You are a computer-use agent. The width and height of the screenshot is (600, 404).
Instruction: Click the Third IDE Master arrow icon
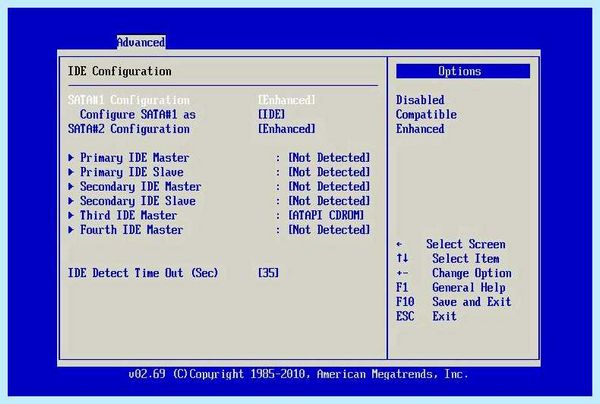click(x=71, y=215)
